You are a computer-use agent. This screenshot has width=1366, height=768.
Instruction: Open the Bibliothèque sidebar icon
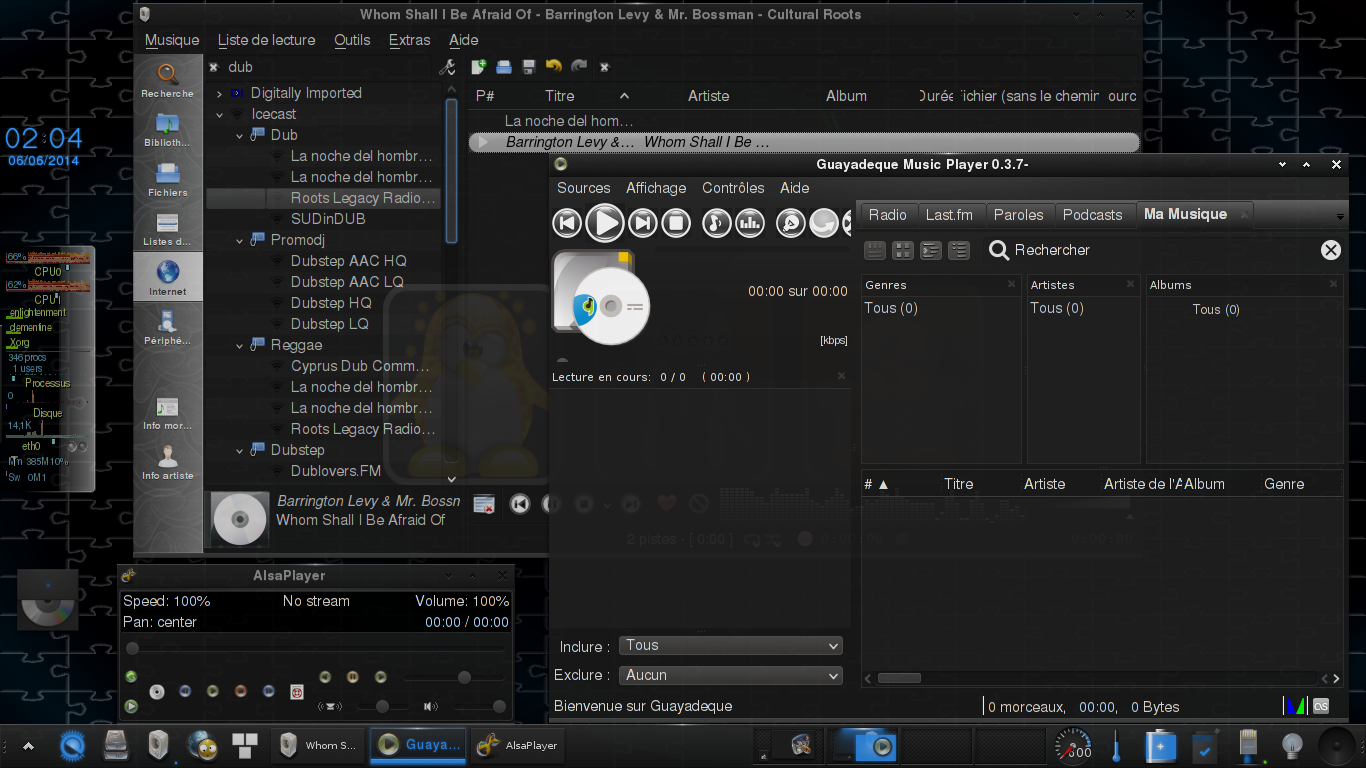point(167,129)
